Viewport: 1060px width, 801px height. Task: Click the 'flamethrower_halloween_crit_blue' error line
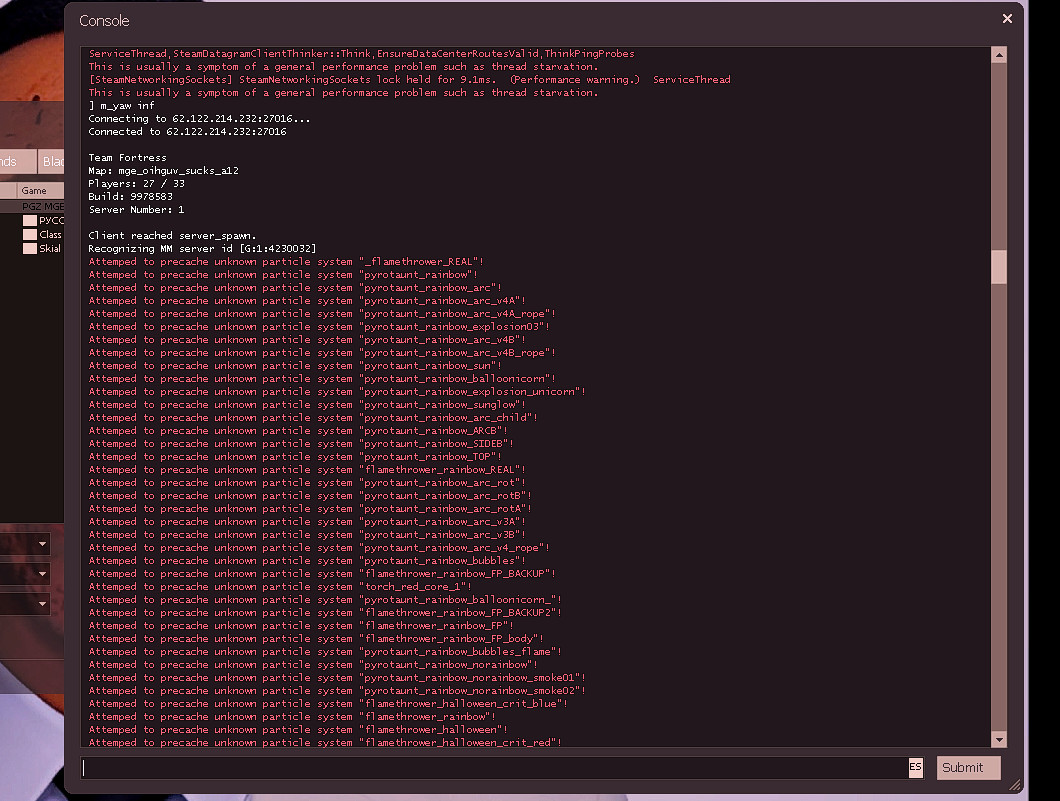coord(328,704)
